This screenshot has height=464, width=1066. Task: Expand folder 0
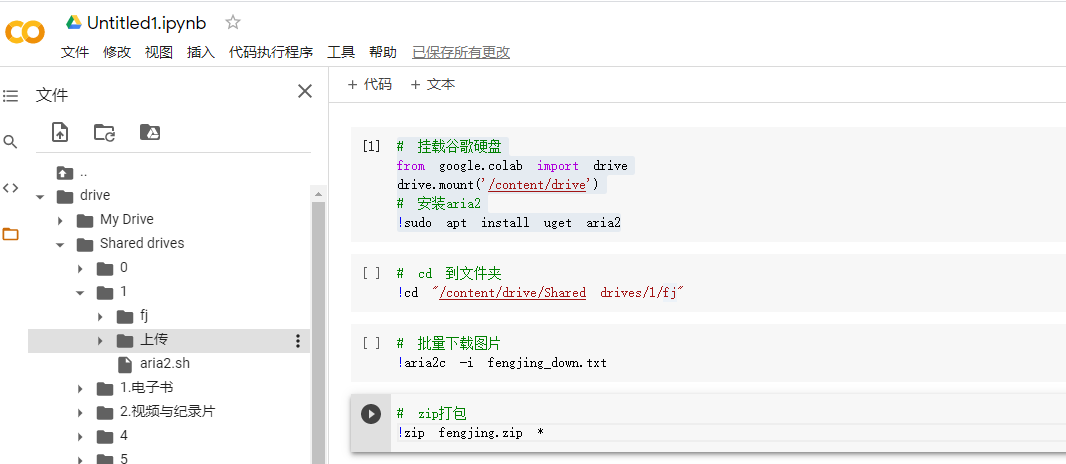(x=80, y=269)
